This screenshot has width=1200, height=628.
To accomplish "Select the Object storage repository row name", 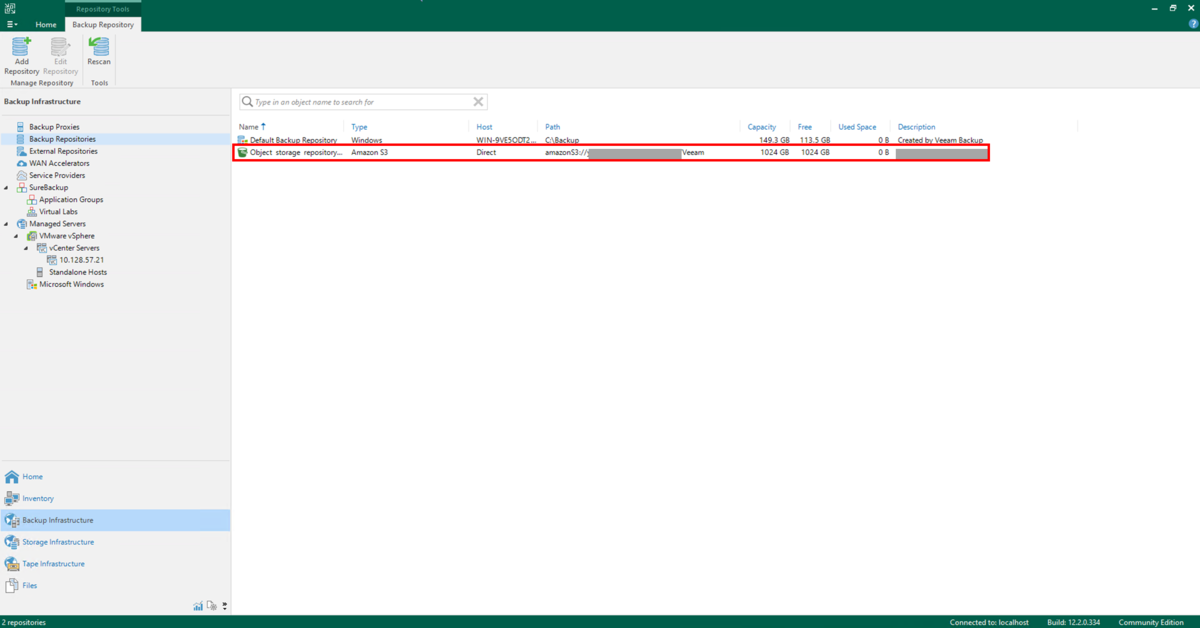I will pyautogui.click(x=296, y=152).
